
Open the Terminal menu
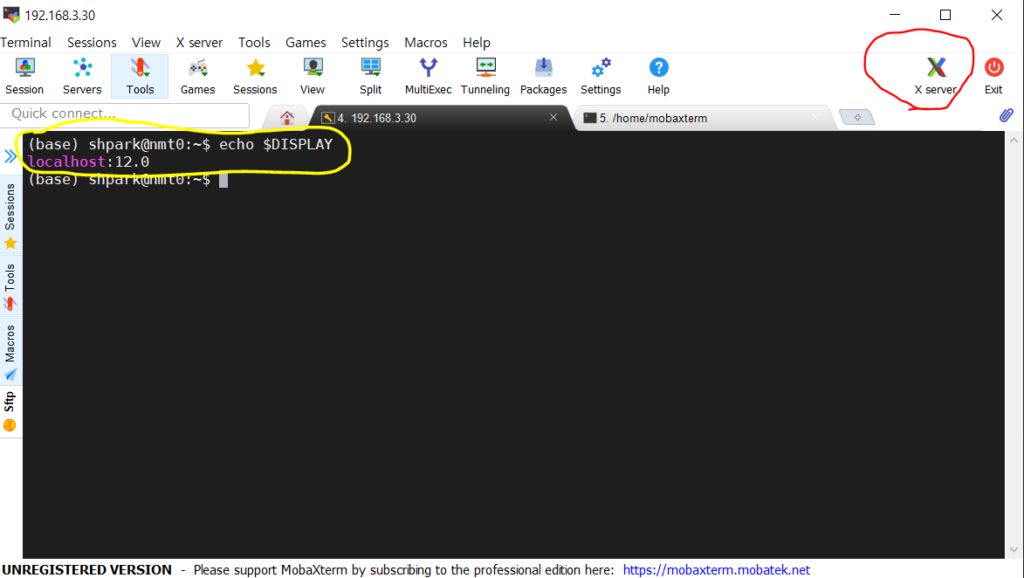[25, 42]
